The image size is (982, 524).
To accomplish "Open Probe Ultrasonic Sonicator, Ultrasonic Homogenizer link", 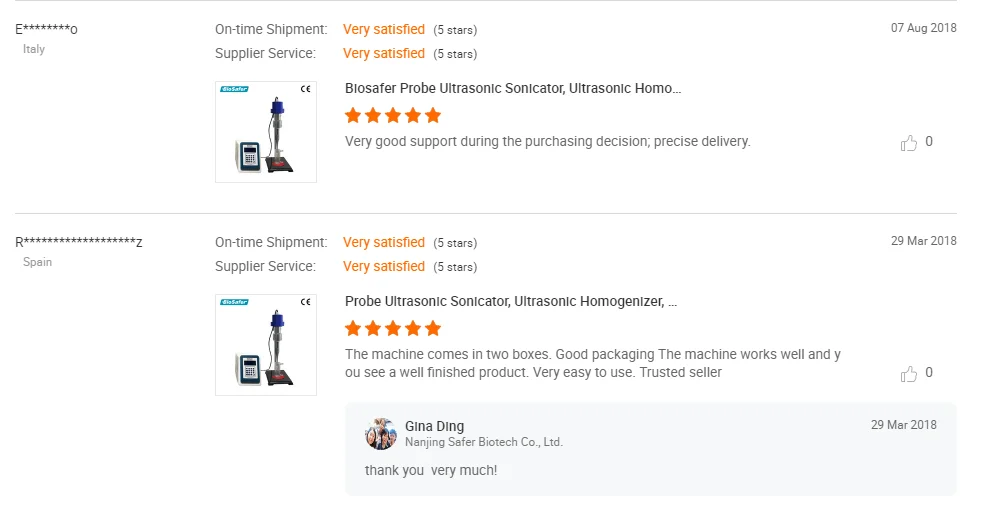I will pos(511,301).
